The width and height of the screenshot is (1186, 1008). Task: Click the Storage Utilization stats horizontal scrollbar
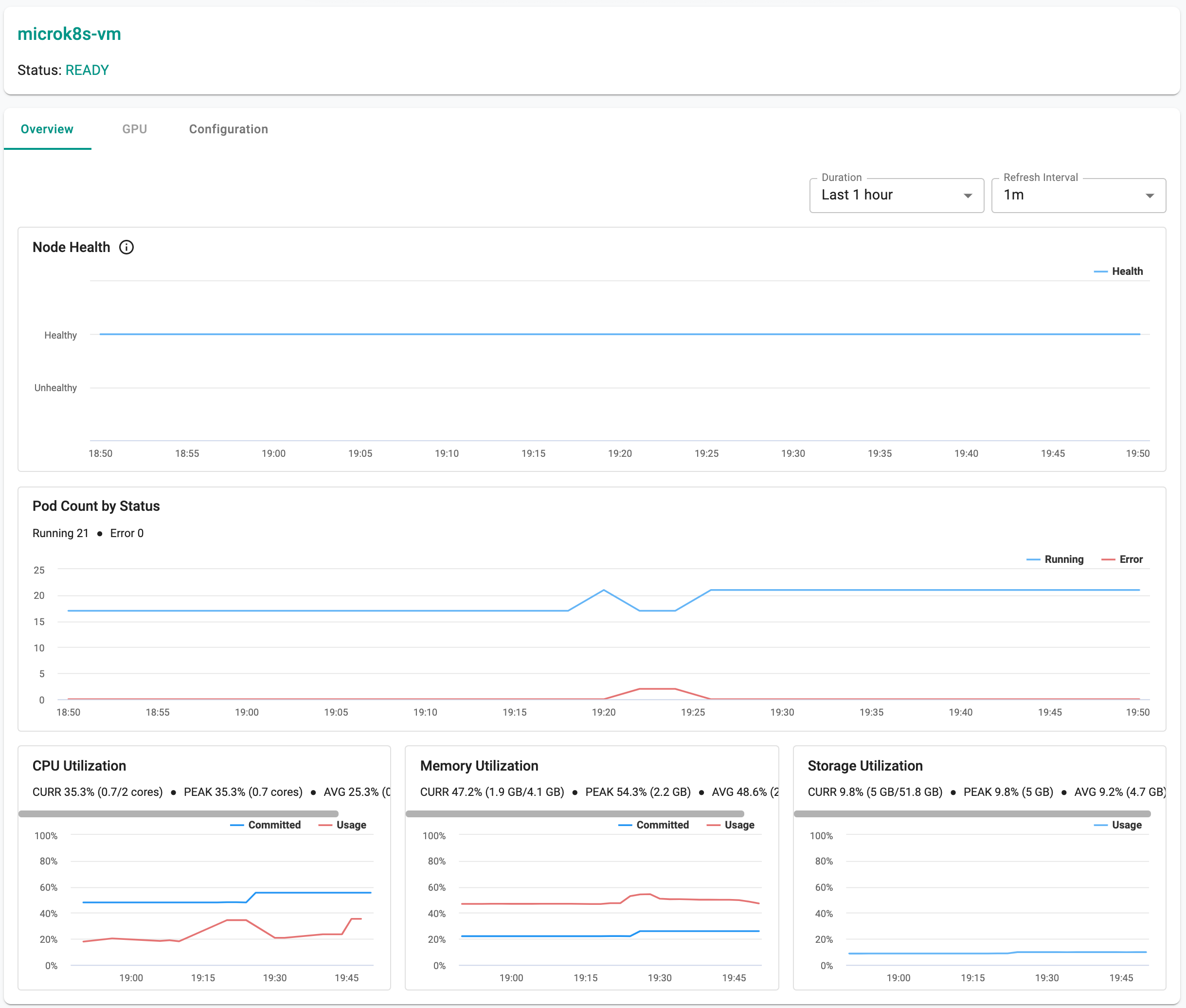(972, 813)
